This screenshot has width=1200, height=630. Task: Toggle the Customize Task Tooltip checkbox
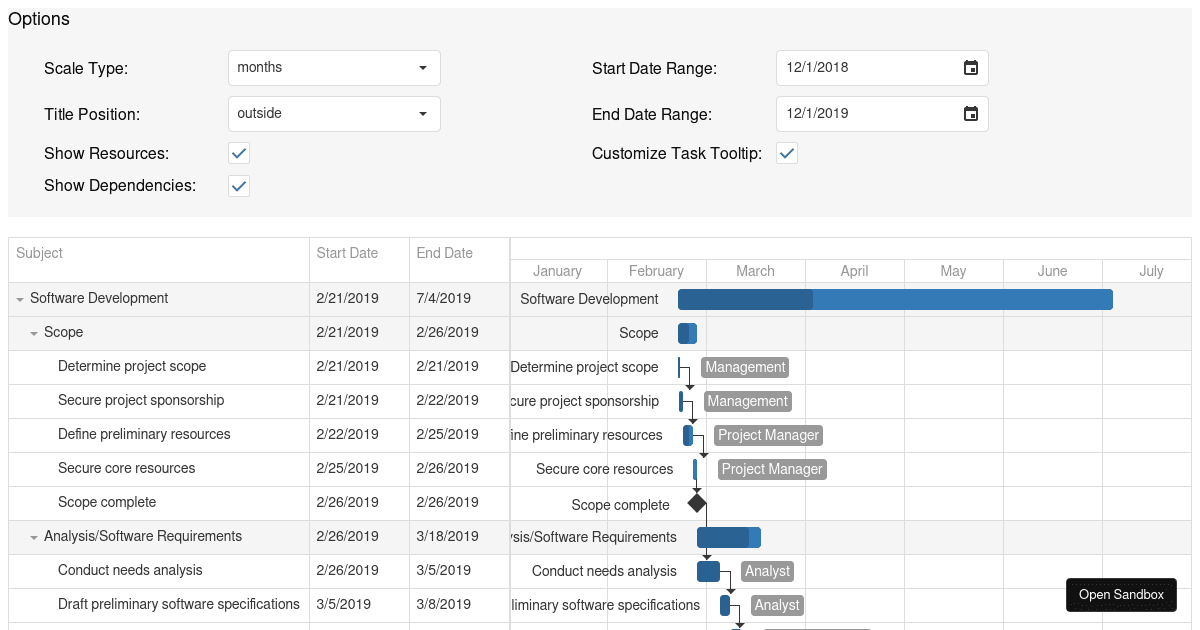787,153
